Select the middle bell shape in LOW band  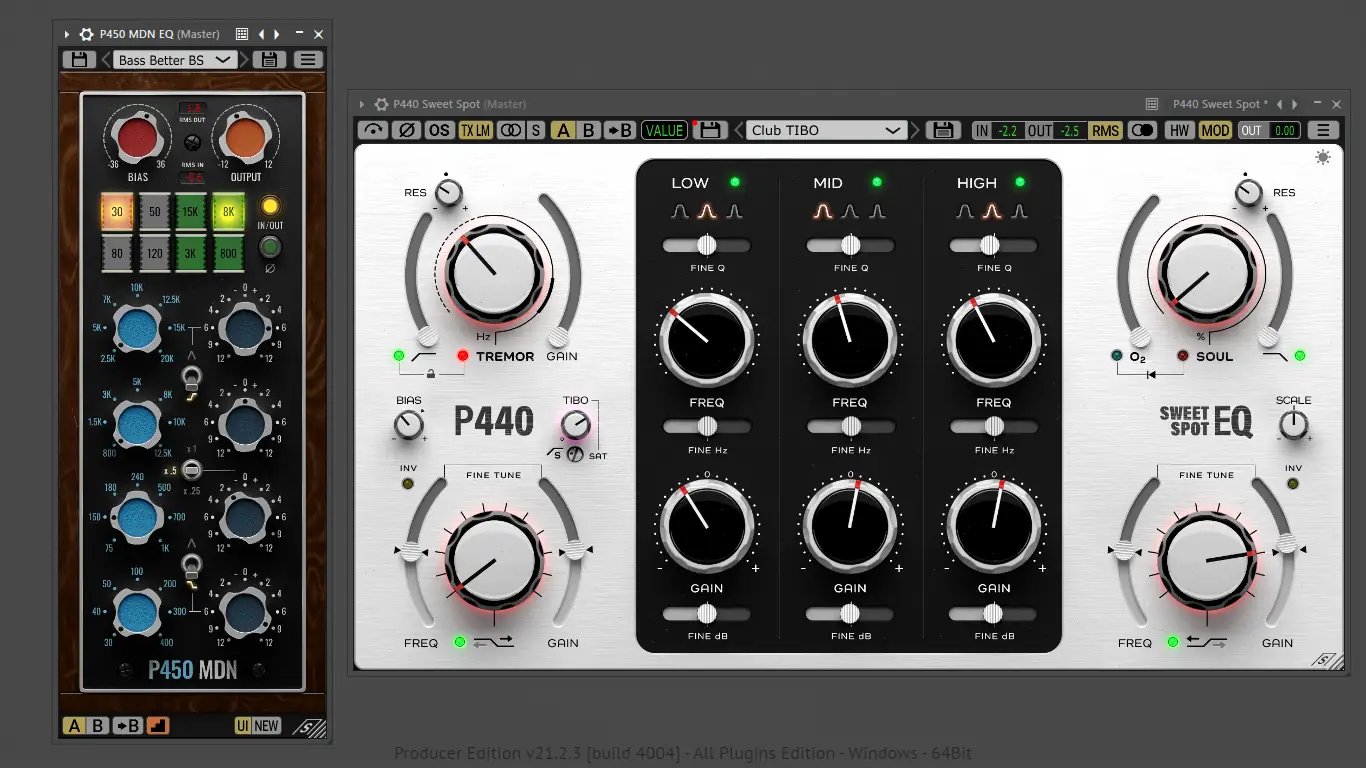point(708,211)
